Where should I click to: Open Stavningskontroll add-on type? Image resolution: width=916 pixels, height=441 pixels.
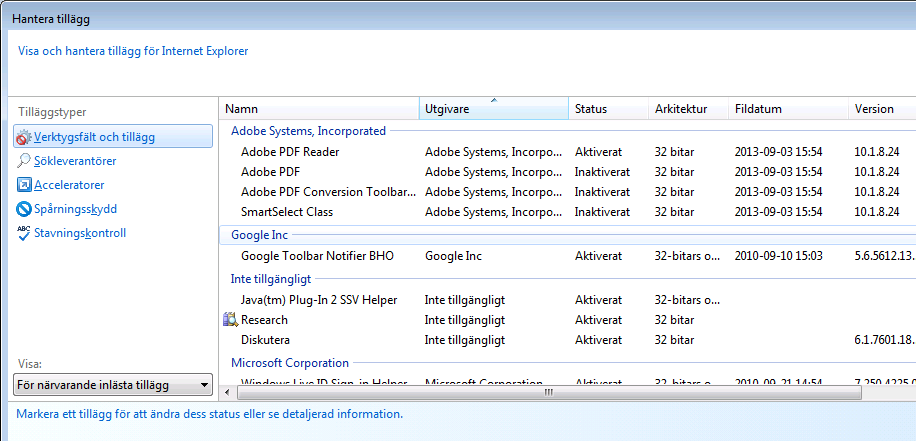point(80,233)
